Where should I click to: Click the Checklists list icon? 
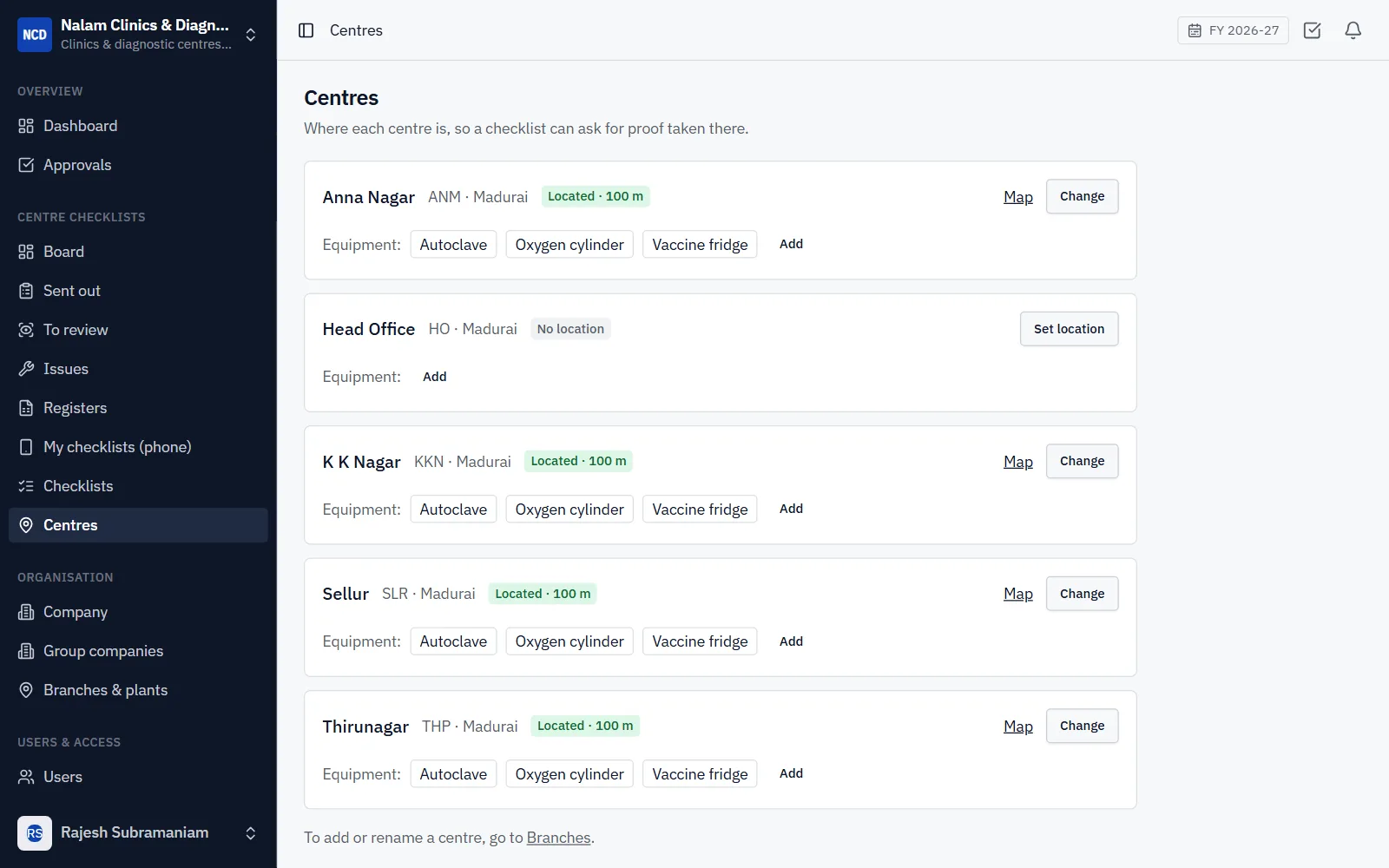click(x=26, y=486)
